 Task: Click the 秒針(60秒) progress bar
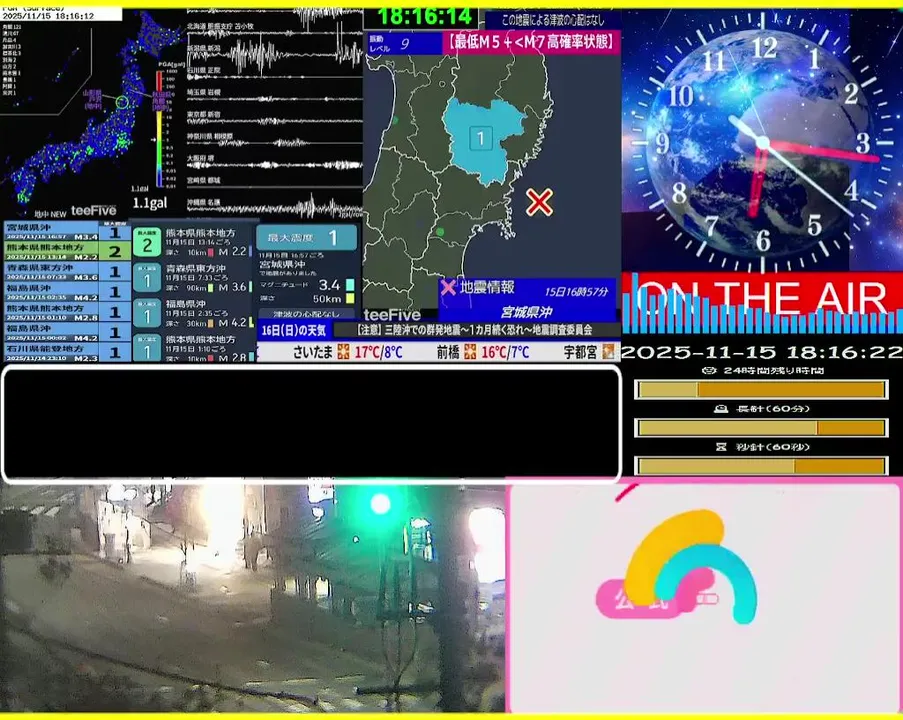(761, 465)
